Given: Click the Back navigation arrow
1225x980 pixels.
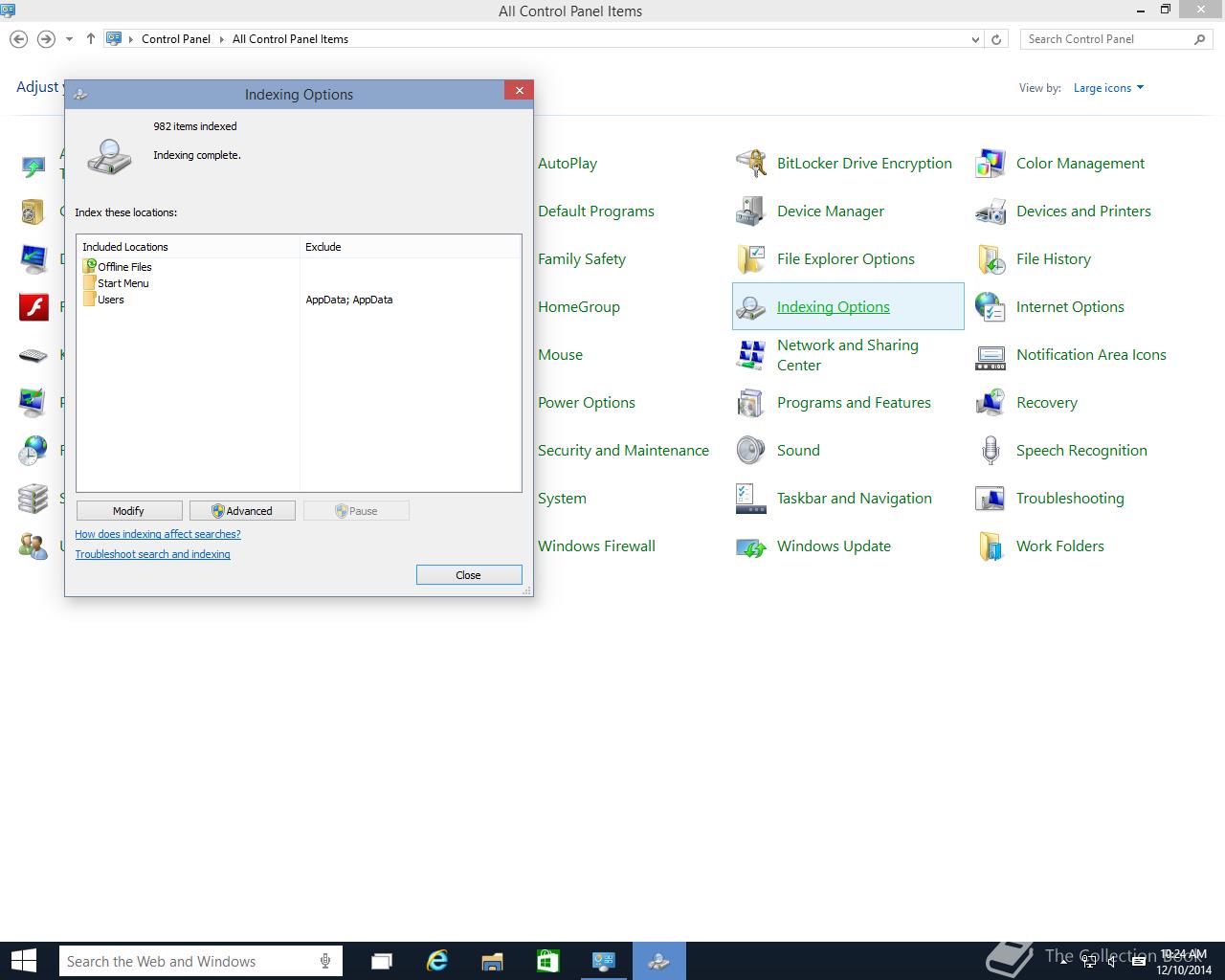Looking at the screenshot, I should [18, 39].
